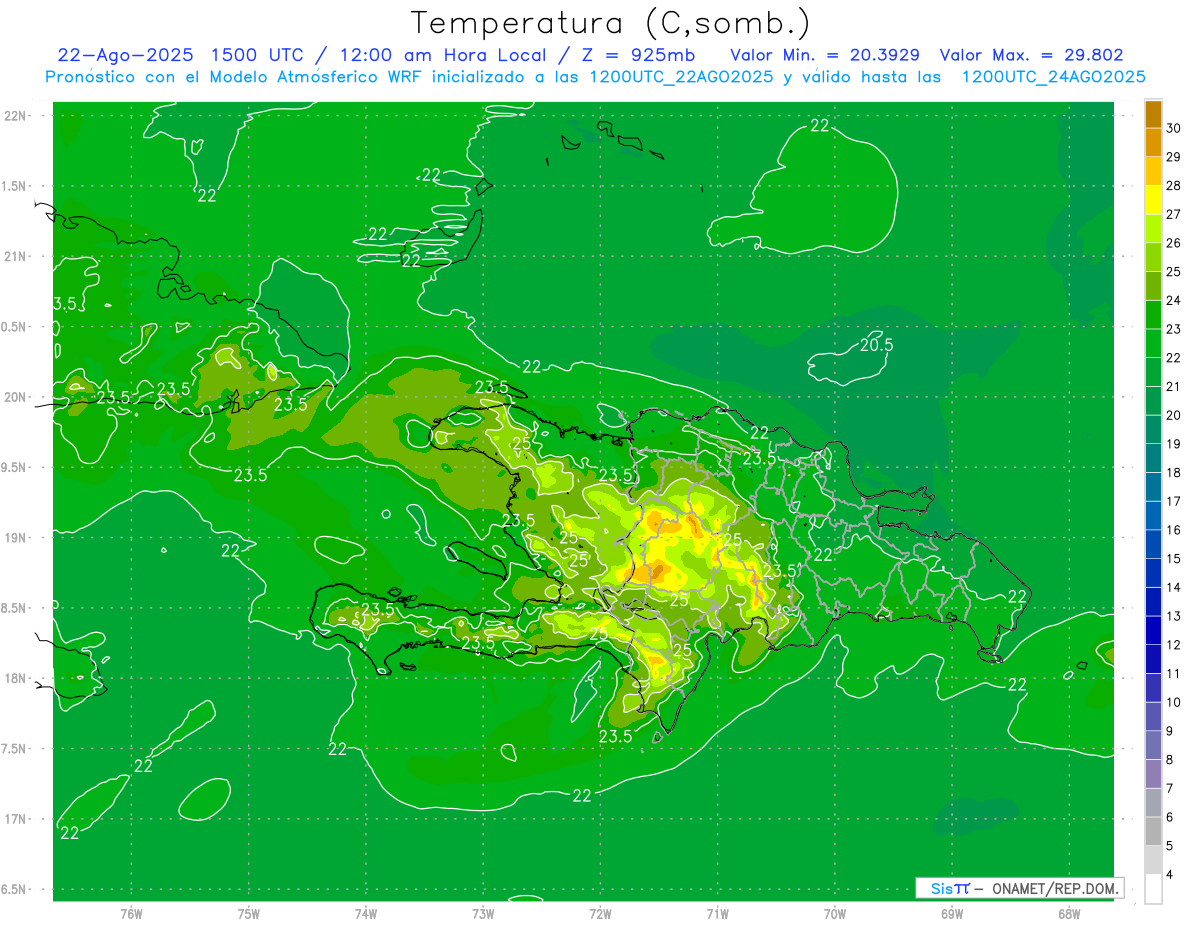Click the "1500 UTC" time label
Viewport: 1200px width, 927px height.
tap(256, 55)
